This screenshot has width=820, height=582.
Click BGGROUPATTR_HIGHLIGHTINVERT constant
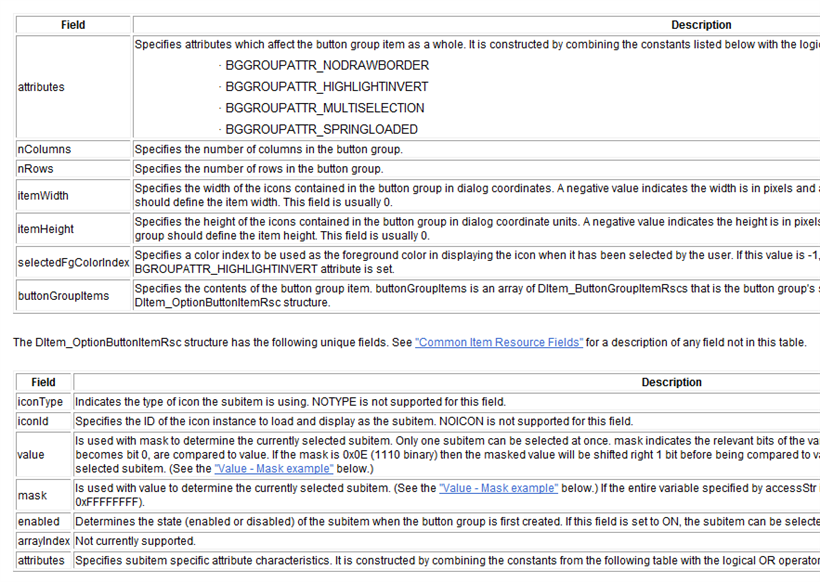[x=327, y=87]
